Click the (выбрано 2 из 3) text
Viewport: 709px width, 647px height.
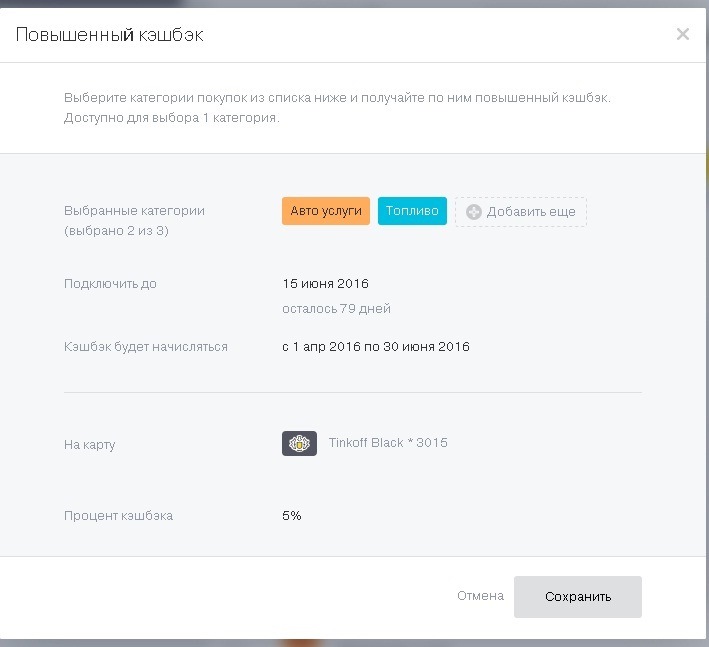[116, 231]
